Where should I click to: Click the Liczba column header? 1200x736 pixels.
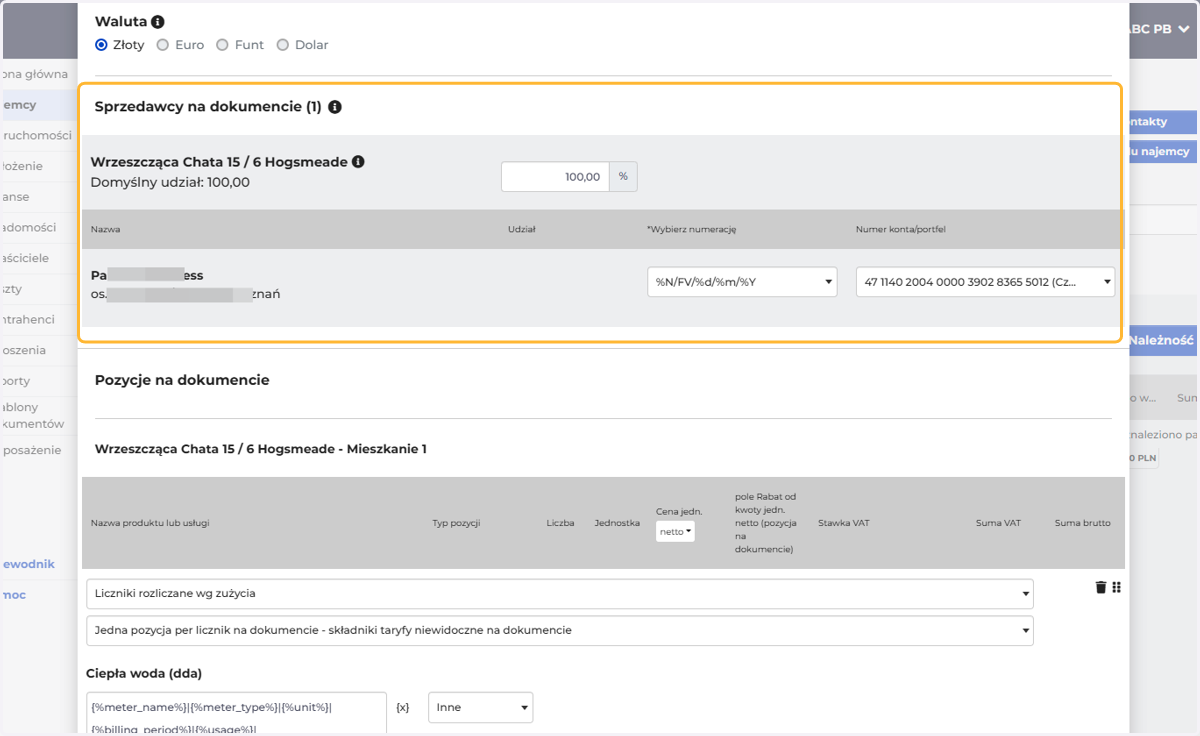coord(561,523)
